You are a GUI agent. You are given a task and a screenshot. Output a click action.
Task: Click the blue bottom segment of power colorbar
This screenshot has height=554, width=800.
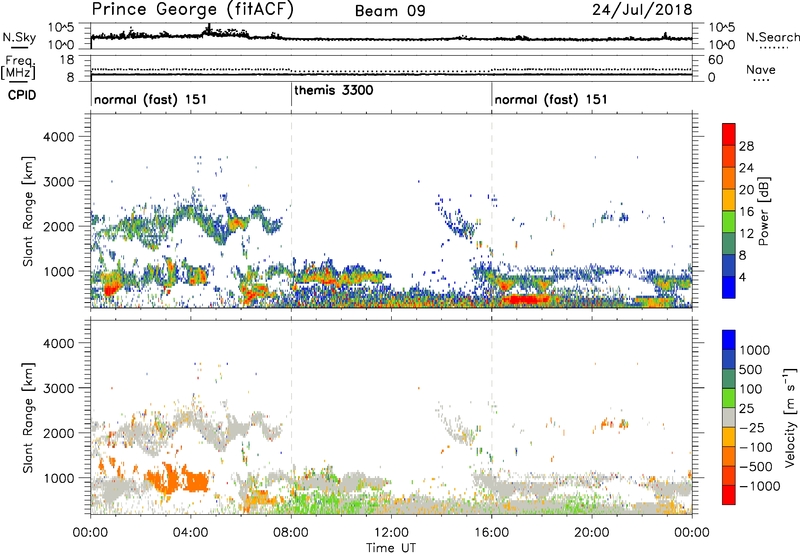[x=729, y=287]
